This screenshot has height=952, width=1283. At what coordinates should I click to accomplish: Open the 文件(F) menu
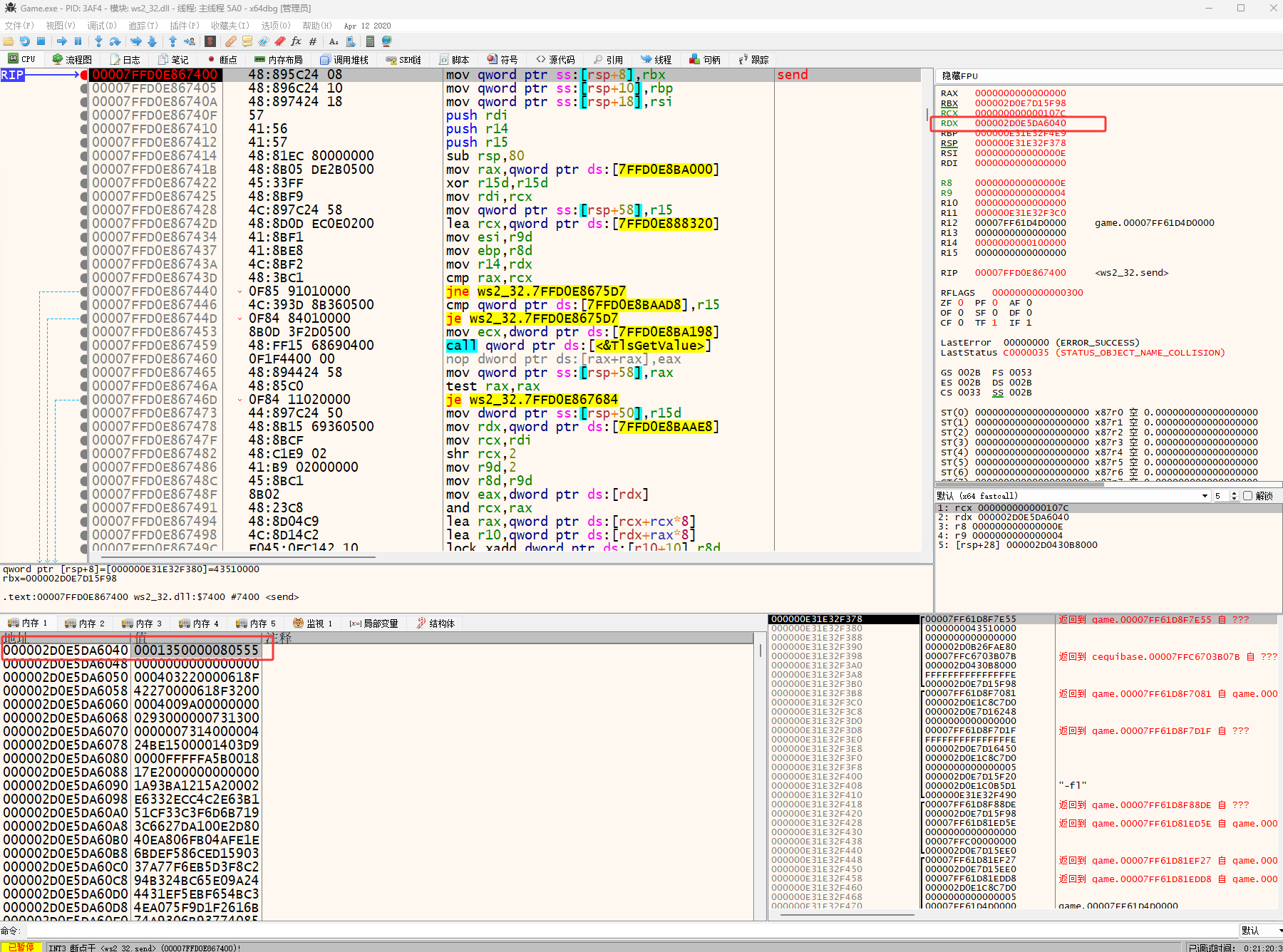pyautogui.click(x=19, y=26)
